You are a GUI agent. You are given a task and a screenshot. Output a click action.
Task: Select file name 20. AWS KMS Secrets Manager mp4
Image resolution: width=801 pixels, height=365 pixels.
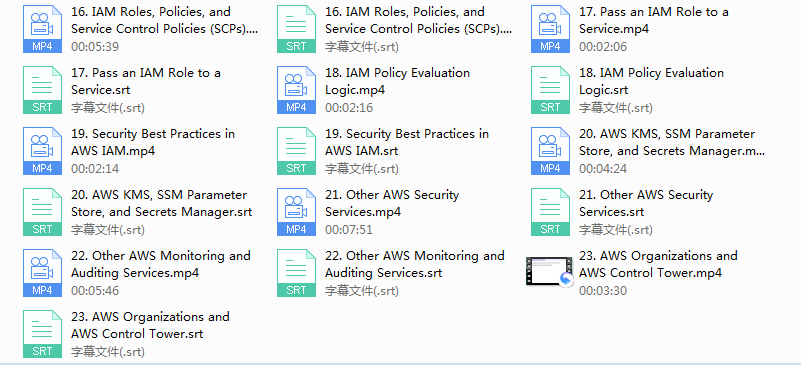(672, 142)
